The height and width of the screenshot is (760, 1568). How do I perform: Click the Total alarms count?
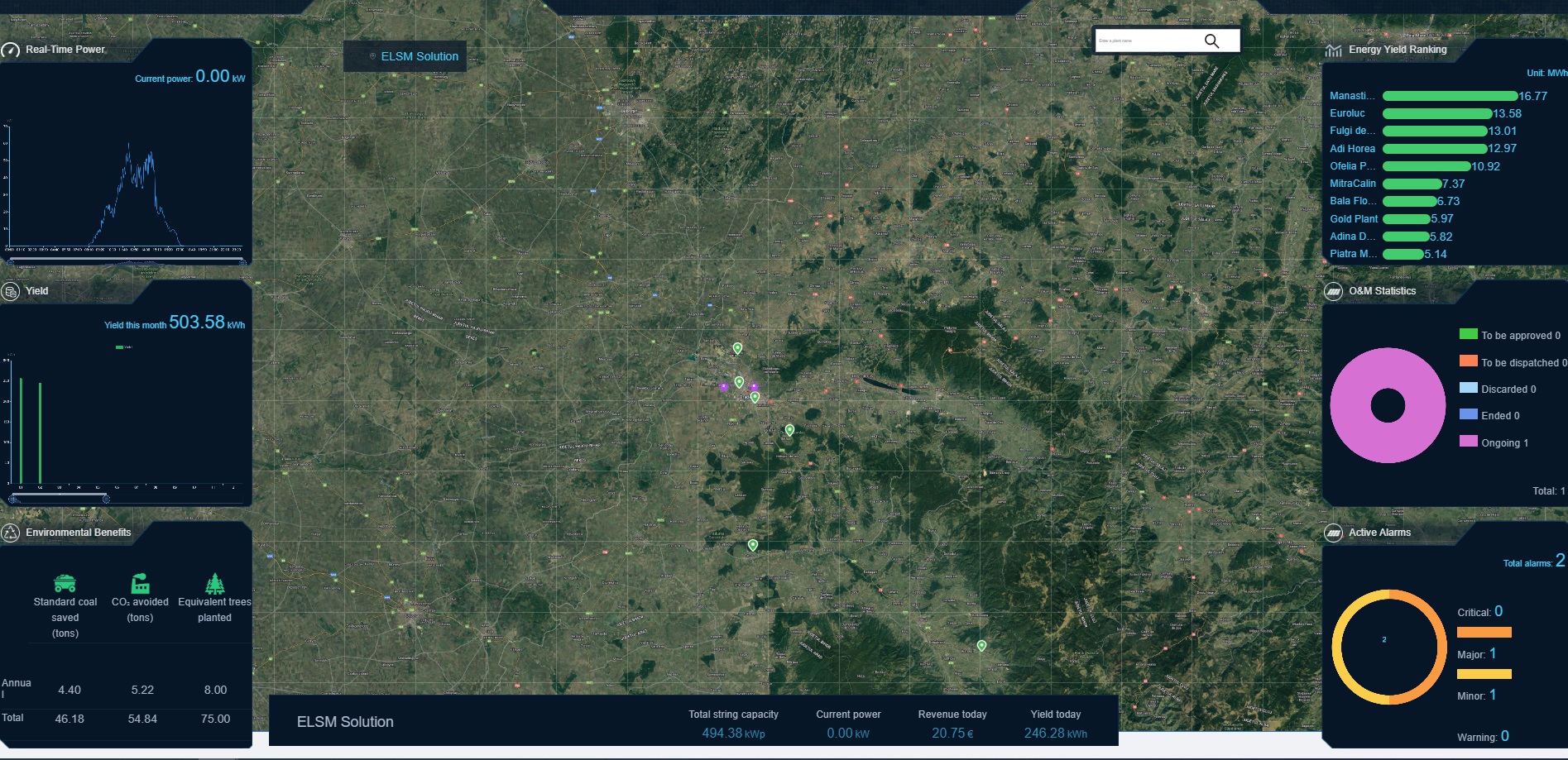(x=1560, y=561)
